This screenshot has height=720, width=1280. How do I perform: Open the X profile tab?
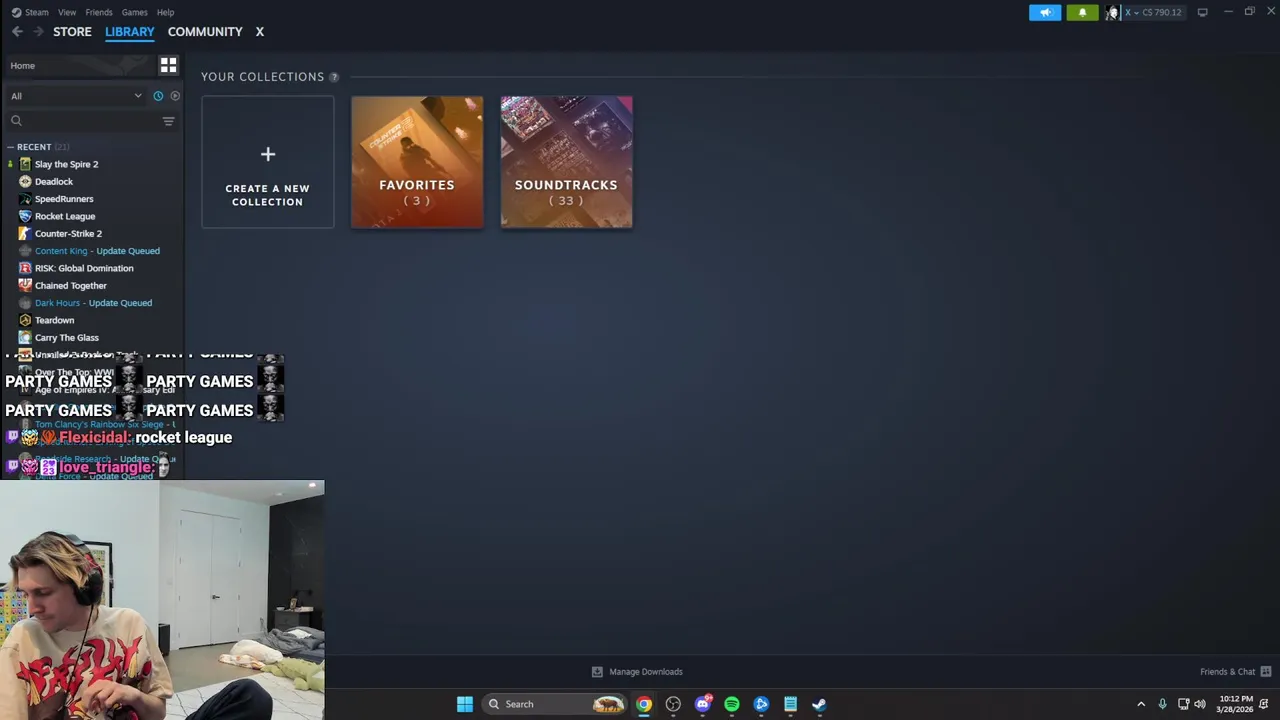point(259,32)
